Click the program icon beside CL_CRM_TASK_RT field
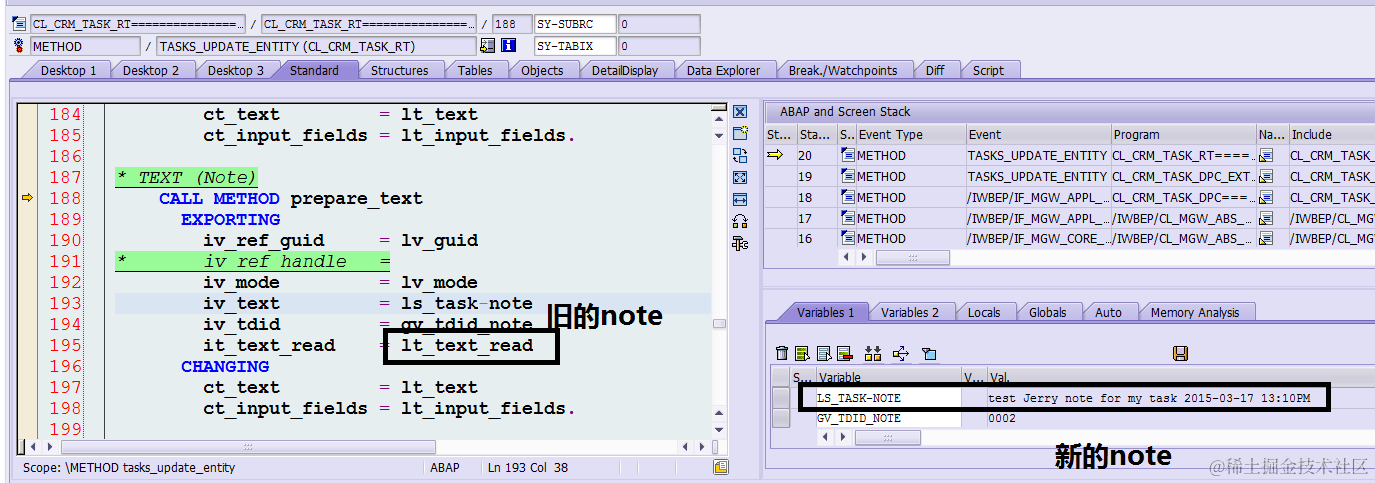Viewport: 1375px width, 483px height. coord(19,24)
